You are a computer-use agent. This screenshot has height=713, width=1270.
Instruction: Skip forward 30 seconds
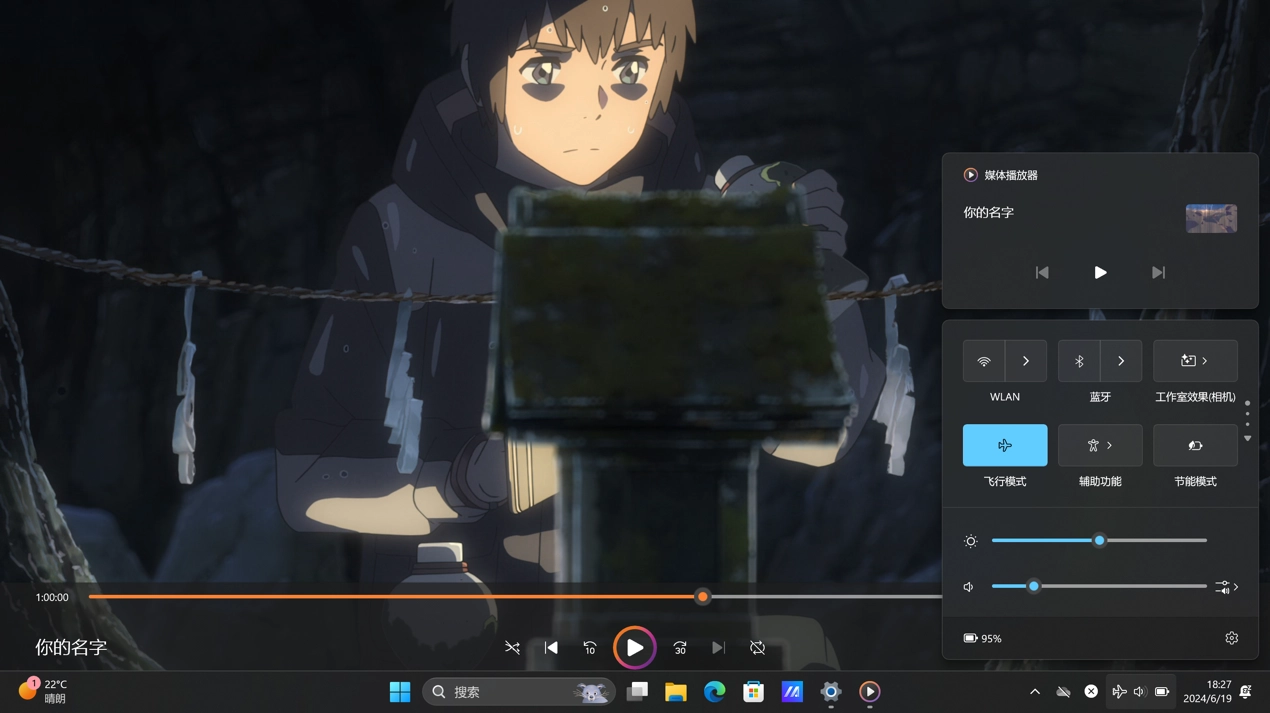(x=680, y=648)
